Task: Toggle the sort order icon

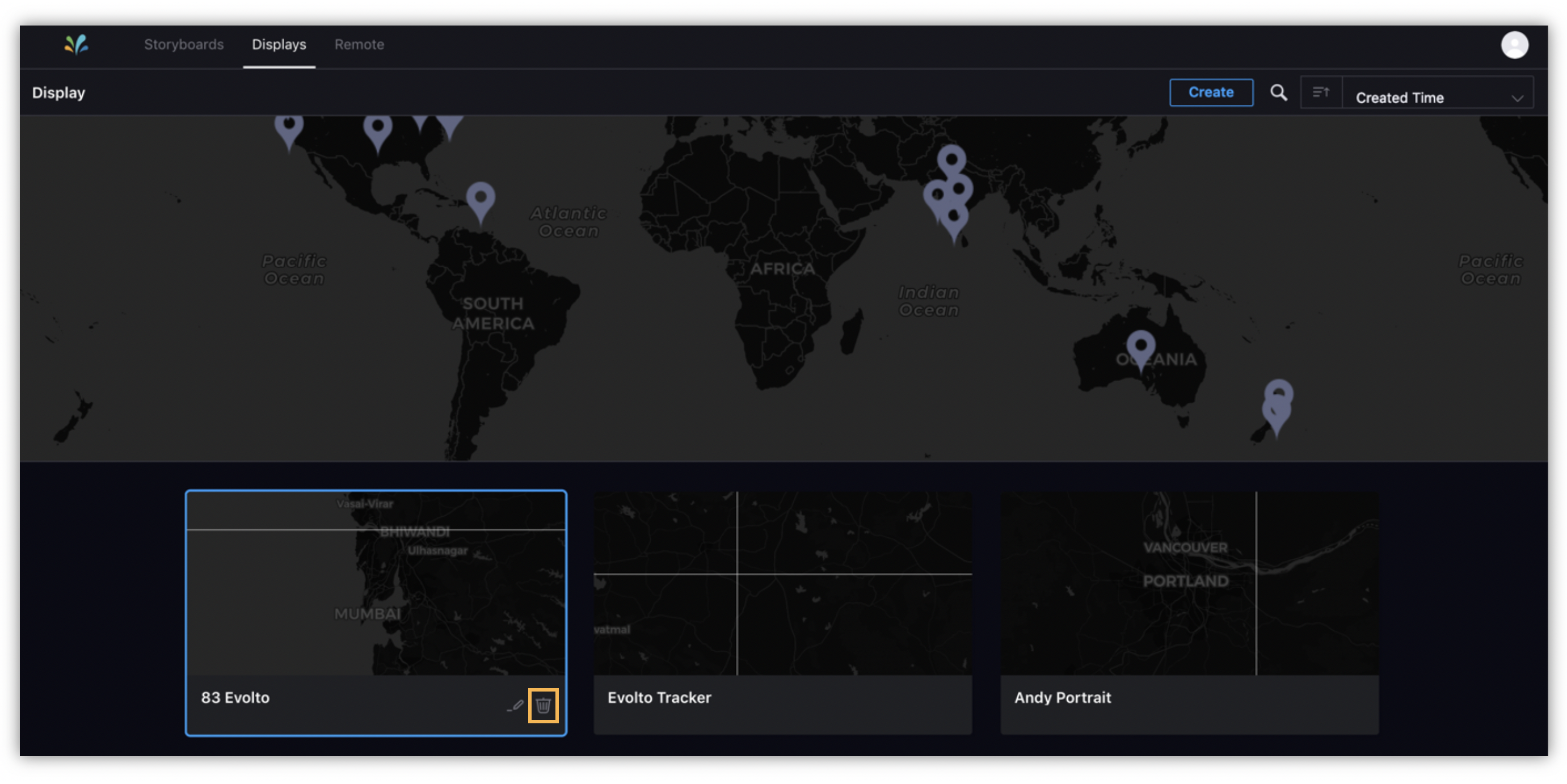Action: (1320, 92)
